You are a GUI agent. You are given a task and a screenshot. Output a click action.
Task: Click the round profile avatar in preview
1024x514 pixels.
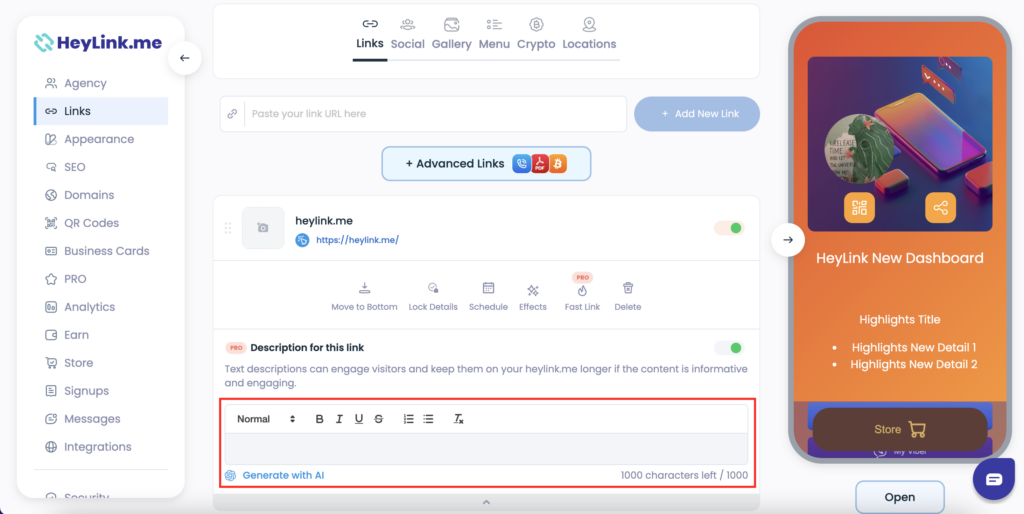click(x=859, y=148)
